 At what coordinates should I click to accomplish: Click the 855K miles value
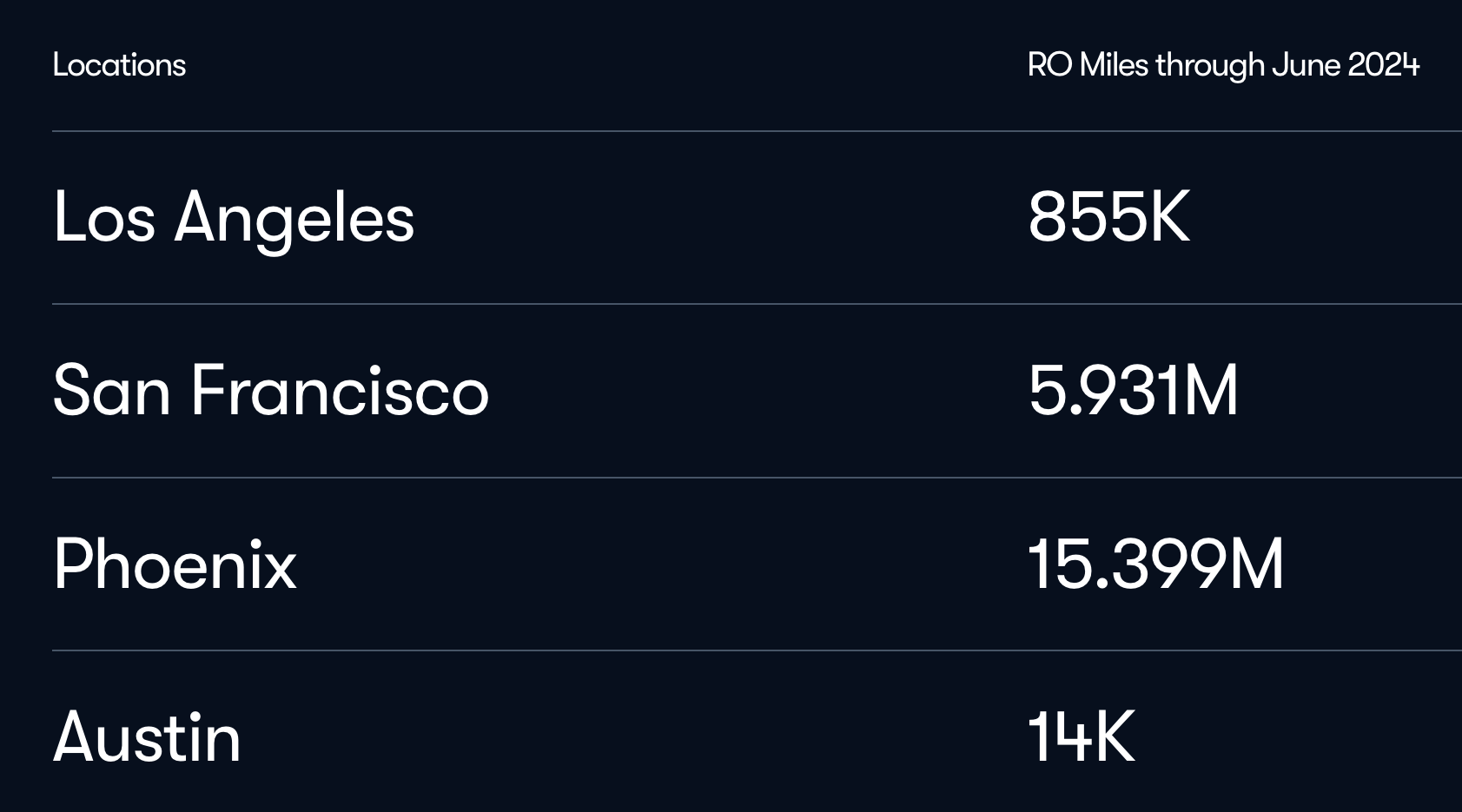click(1108, 217)
